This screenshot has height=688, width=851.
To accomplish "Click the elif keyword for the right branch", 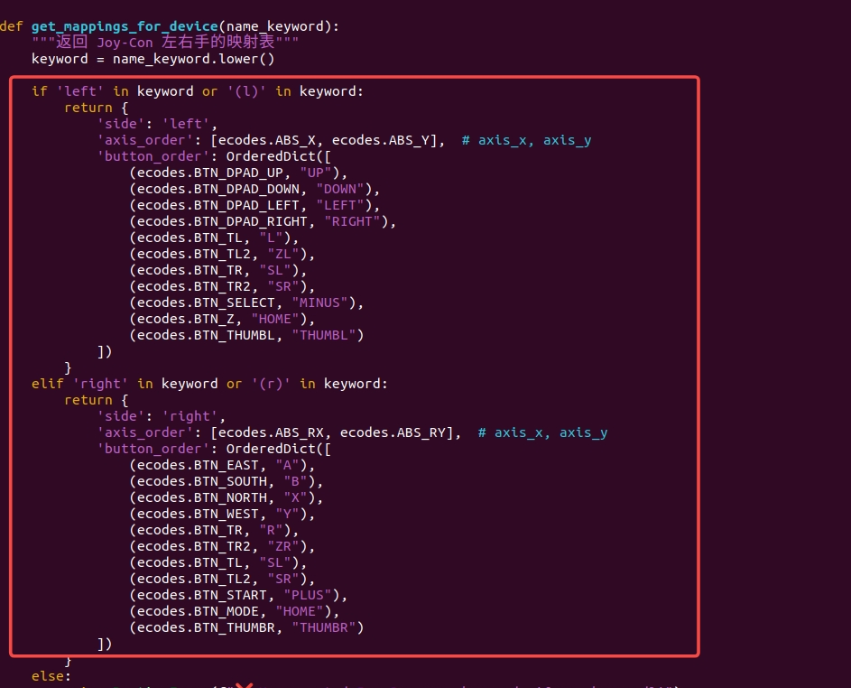I will [x=47, y=383].
